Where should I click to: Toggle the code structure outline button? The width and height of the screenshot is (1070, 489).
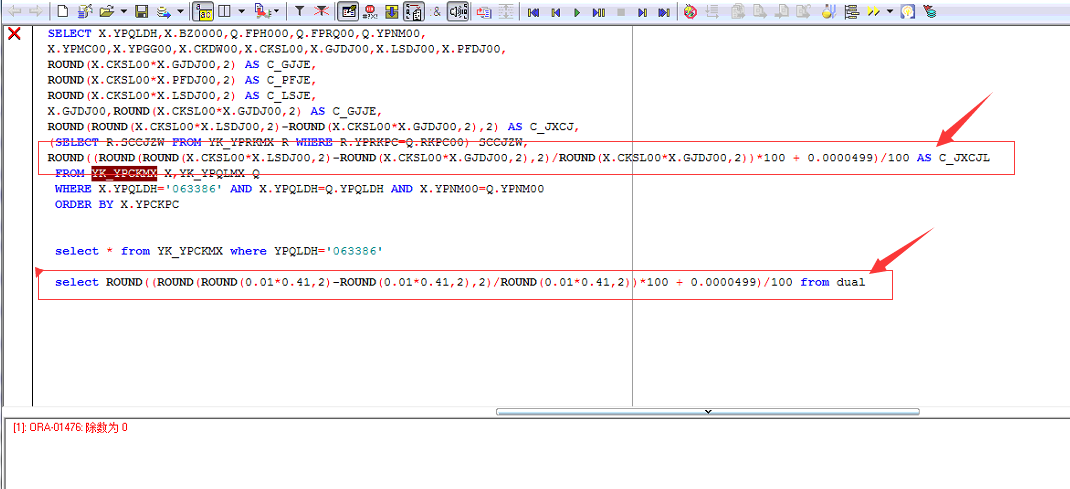coord(414,11)
